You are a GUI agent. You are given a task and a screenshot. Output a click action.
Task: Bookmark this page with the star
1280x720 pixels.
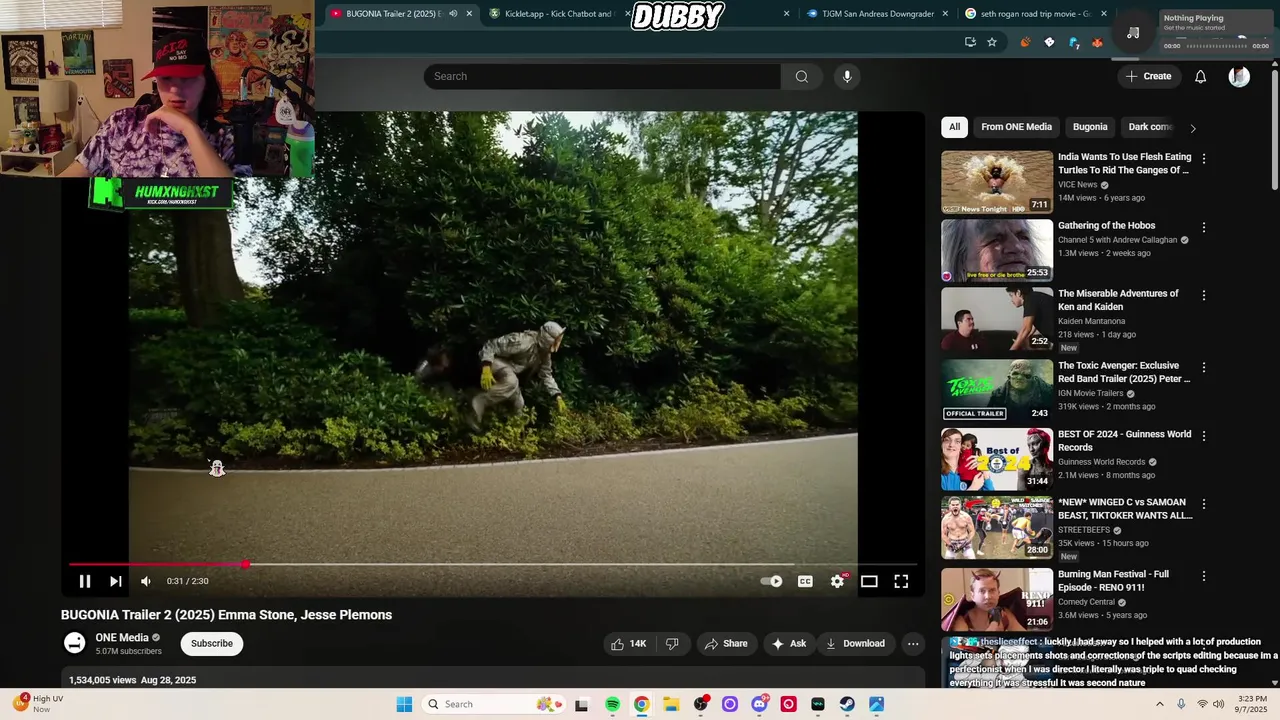click(x=992, y=42)
